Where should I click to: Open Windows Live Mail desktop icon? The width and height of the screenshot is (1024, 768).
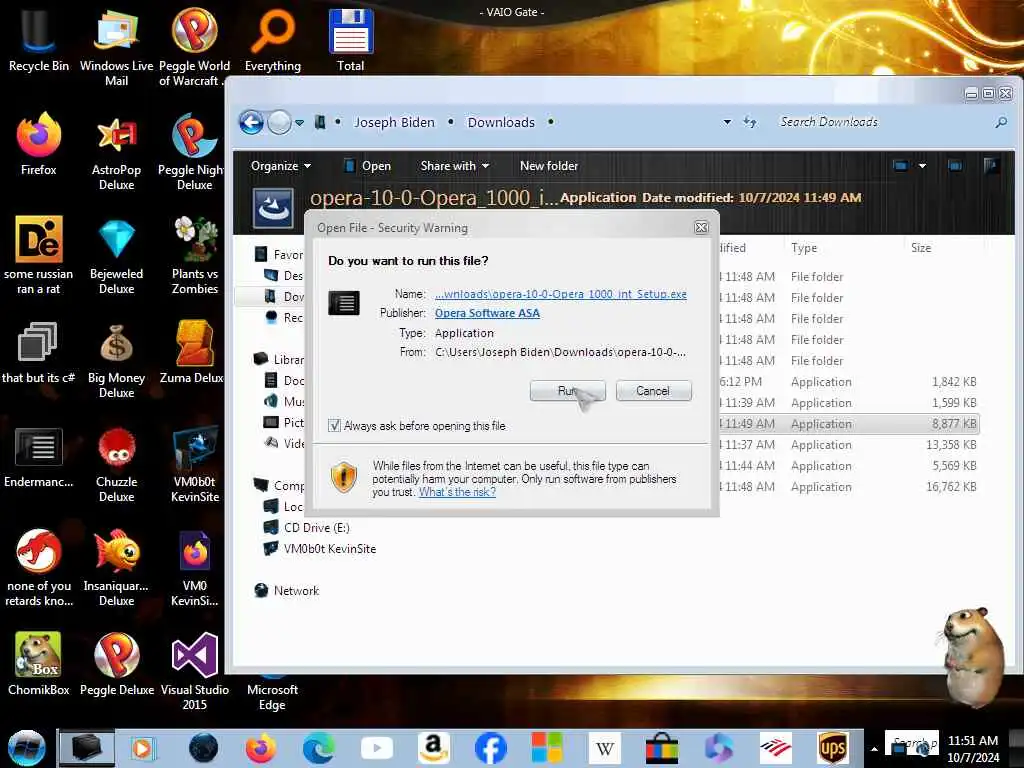coord(116,47)
